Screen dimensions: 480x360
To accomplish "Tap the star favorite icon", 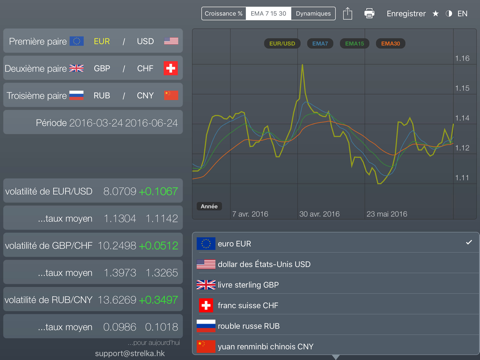I will (435, 14).
